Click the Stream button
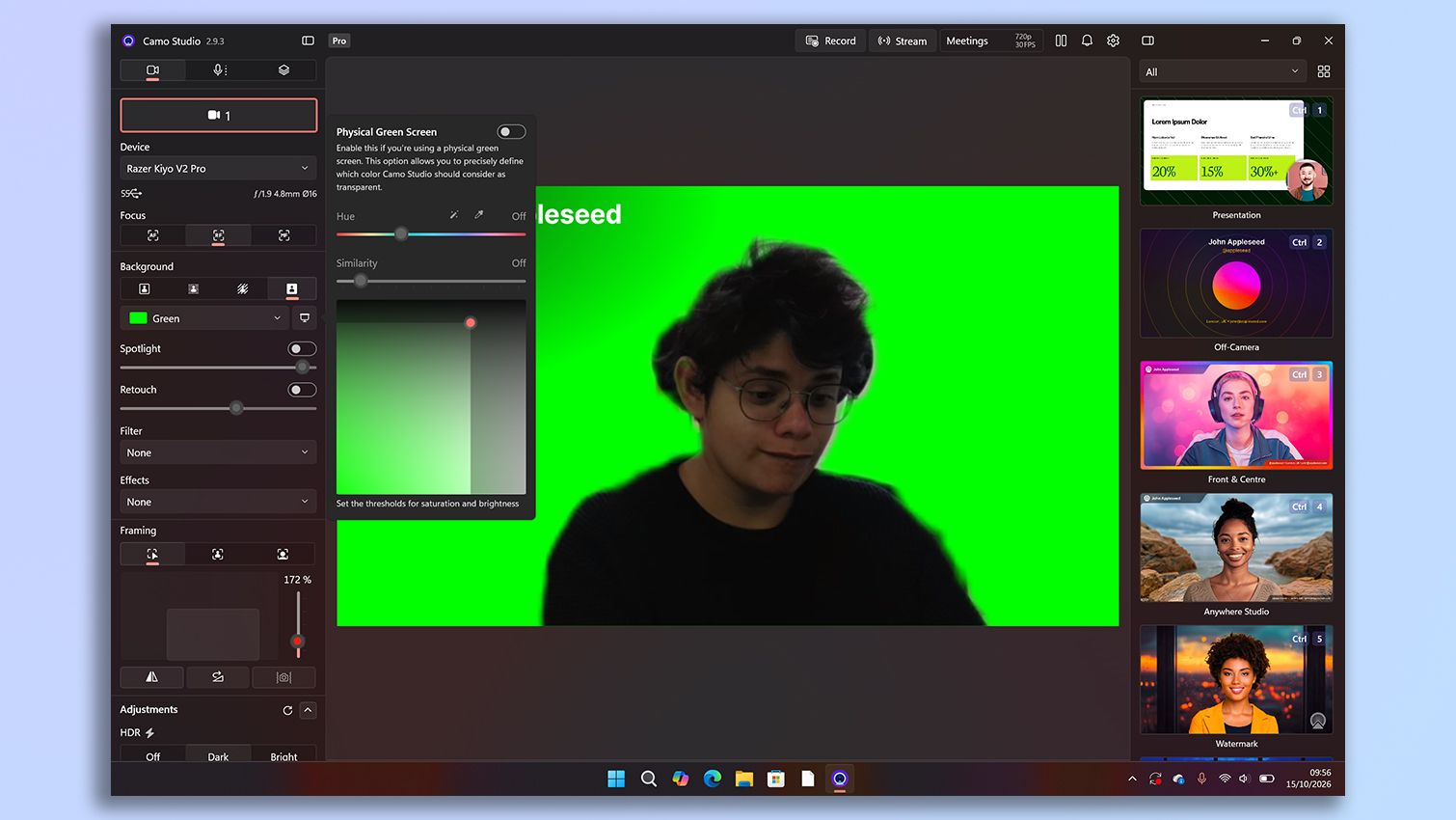 (x=903, y=41)
